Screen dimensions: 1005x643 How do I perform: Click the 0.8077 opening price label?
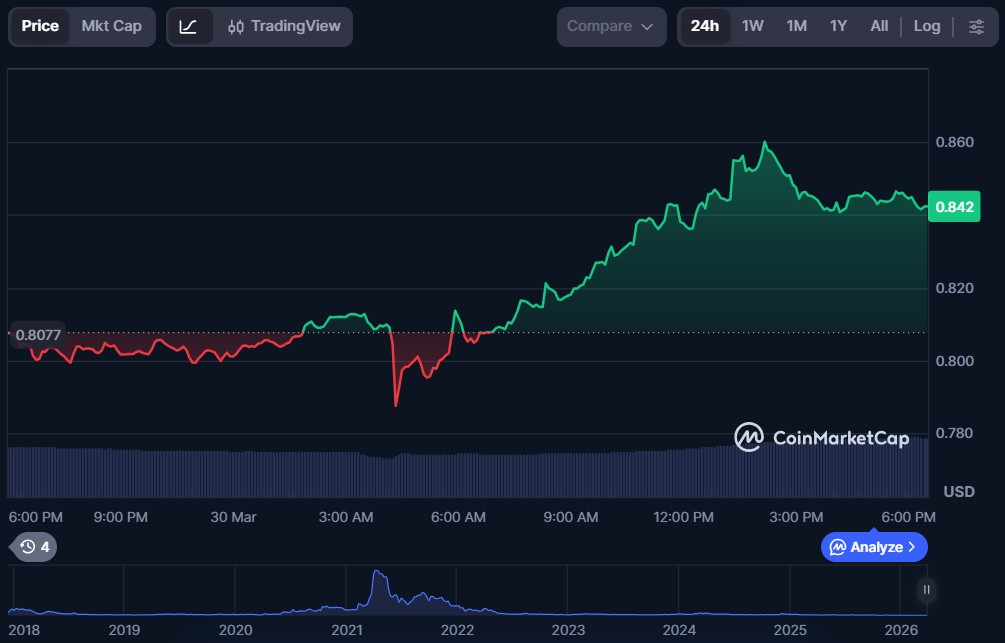click(x=37, y=336)
